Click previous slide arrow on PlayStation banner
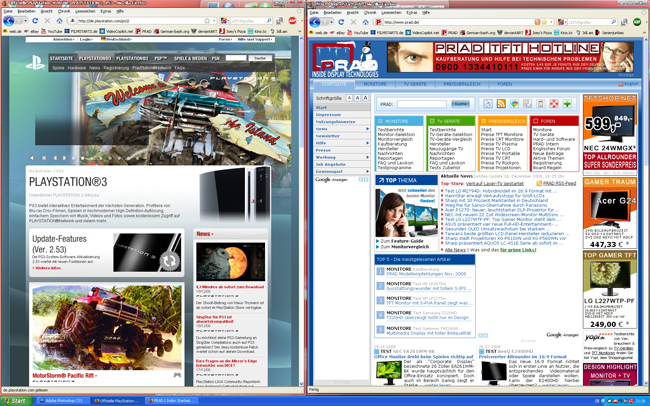650x406 pixels. [x=32, y=158]
